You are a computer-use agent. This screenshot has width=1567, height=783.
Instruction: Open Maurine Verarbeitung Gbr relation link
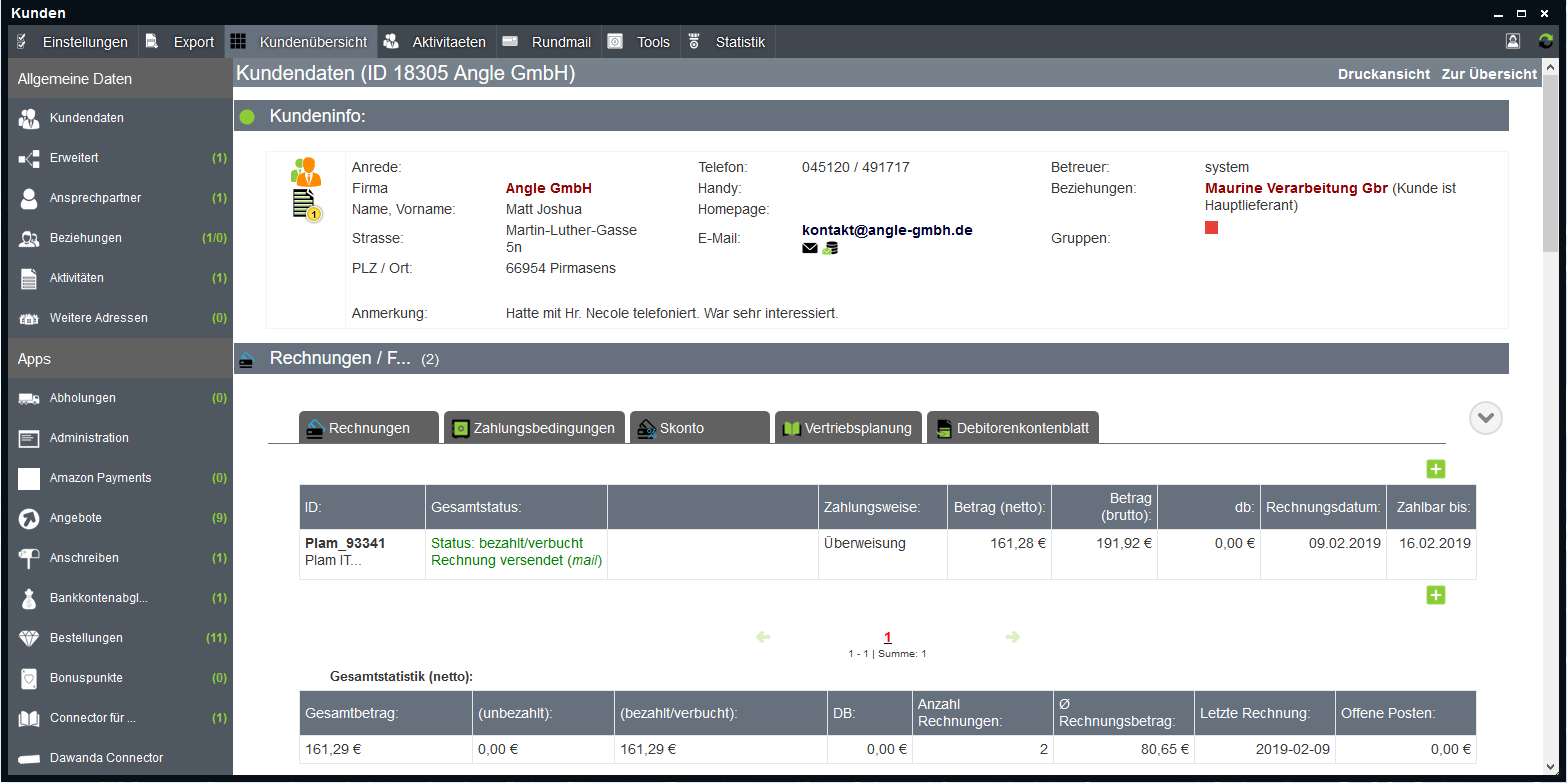1296,188
